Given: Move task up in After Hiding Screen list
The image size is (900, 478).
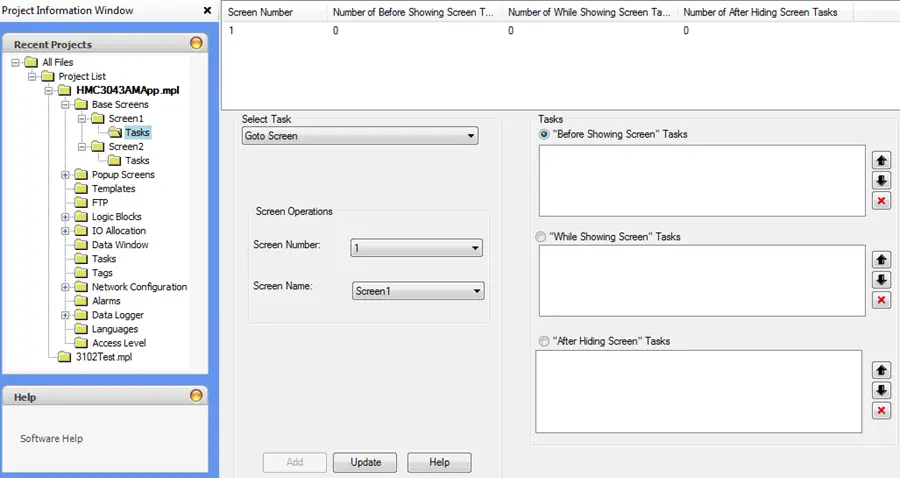Looking at the screenshot, I should click(881, 371).
